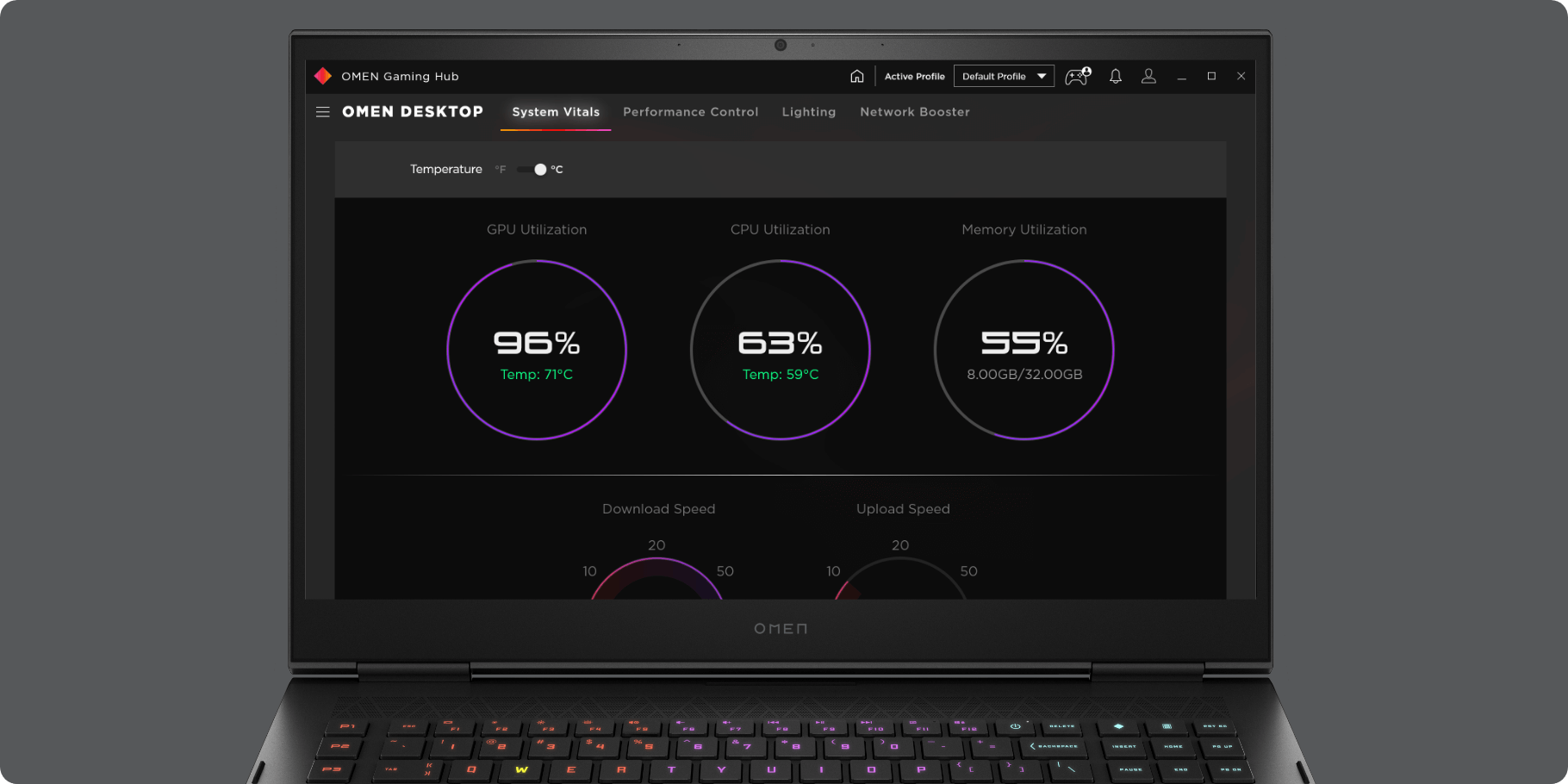Click the '8.00GB/32.00GB' memory value
Screen dimensions: 1568x784
coord(1024,375)
